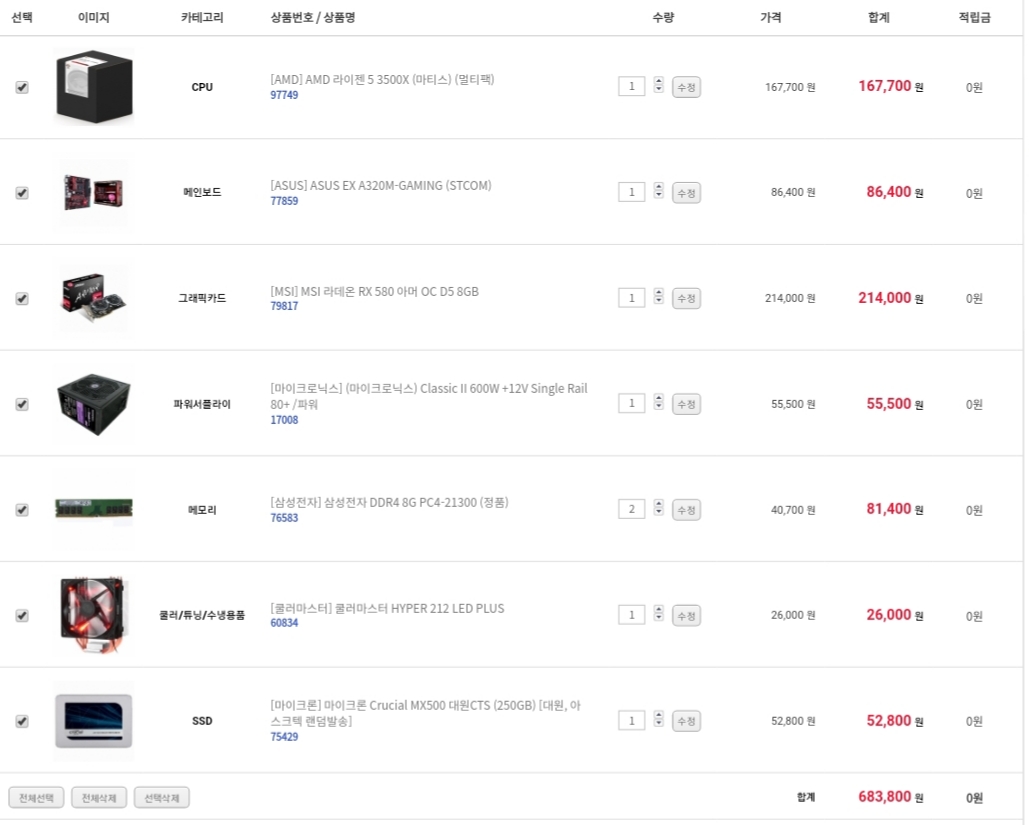The image size is (1029, 825).
Task: Click the 전체삭제 button
Action: (99, 797)
